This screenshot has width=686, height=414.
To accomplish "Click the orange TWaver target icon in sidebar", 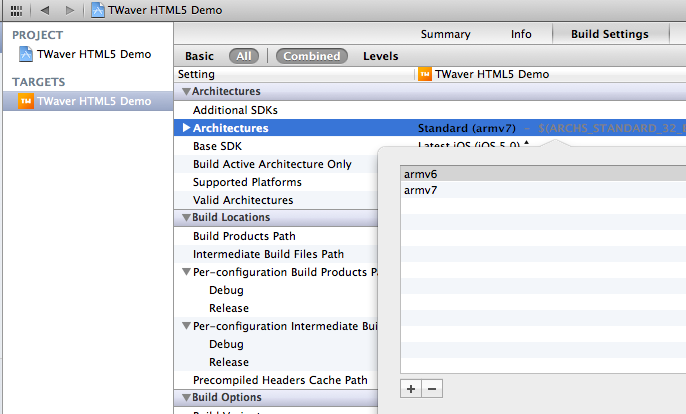I will pyautogui.click(x=26, y=101).
